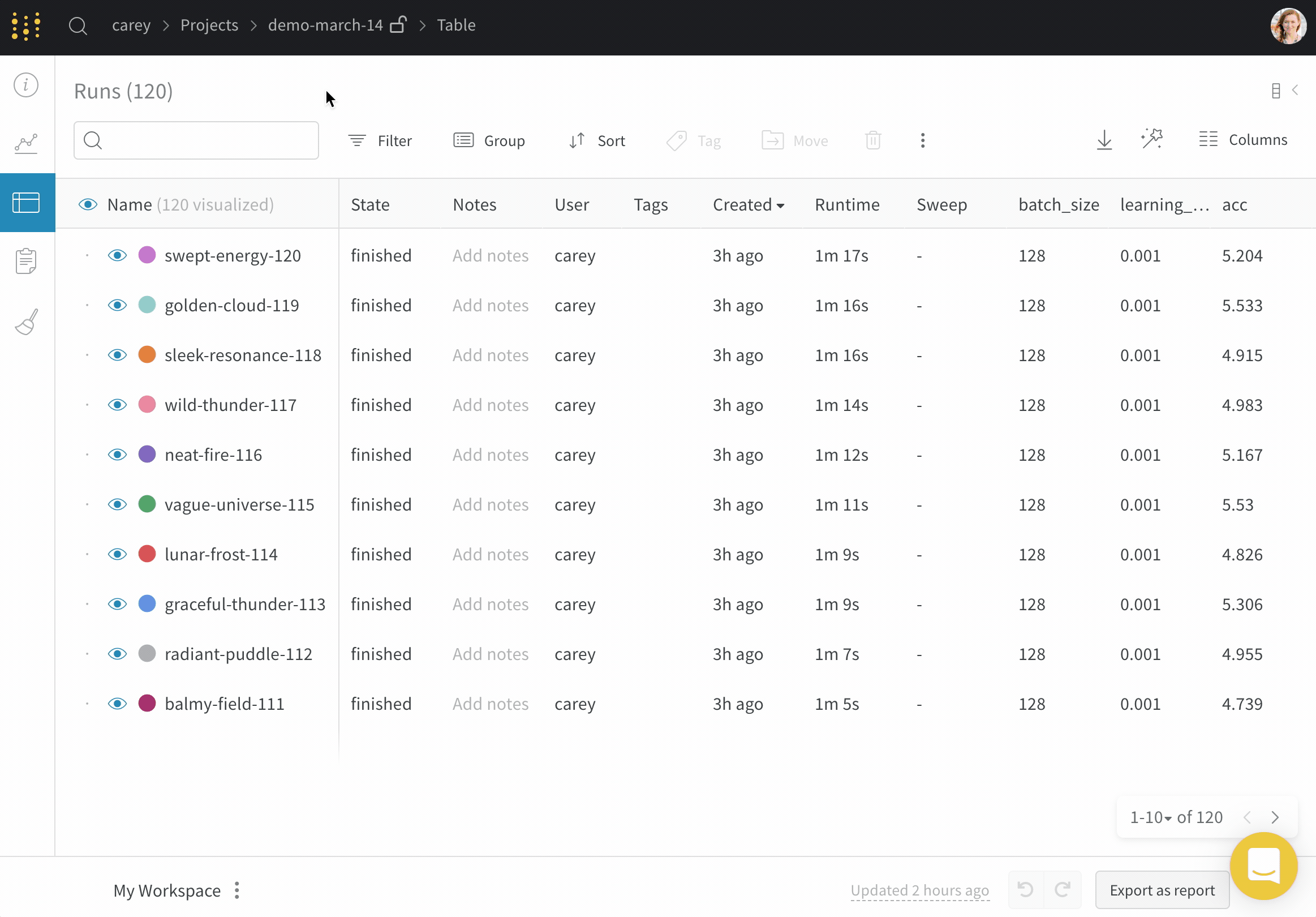Open the My Workspace three-dot menu
This screenshot has height=917, width=1316.
(237, 890)
